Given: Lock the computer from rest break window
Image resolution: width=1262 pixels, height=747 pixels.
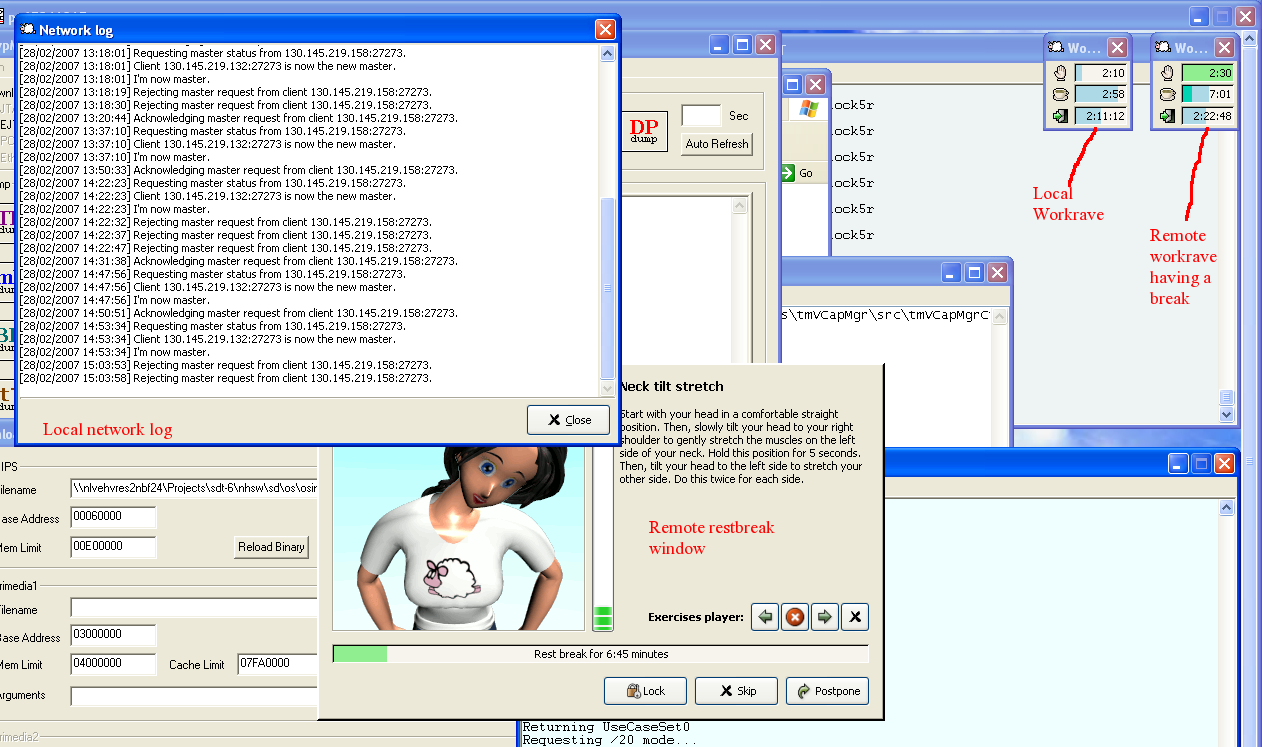Looking at the screenshot, I should [645, 691].
